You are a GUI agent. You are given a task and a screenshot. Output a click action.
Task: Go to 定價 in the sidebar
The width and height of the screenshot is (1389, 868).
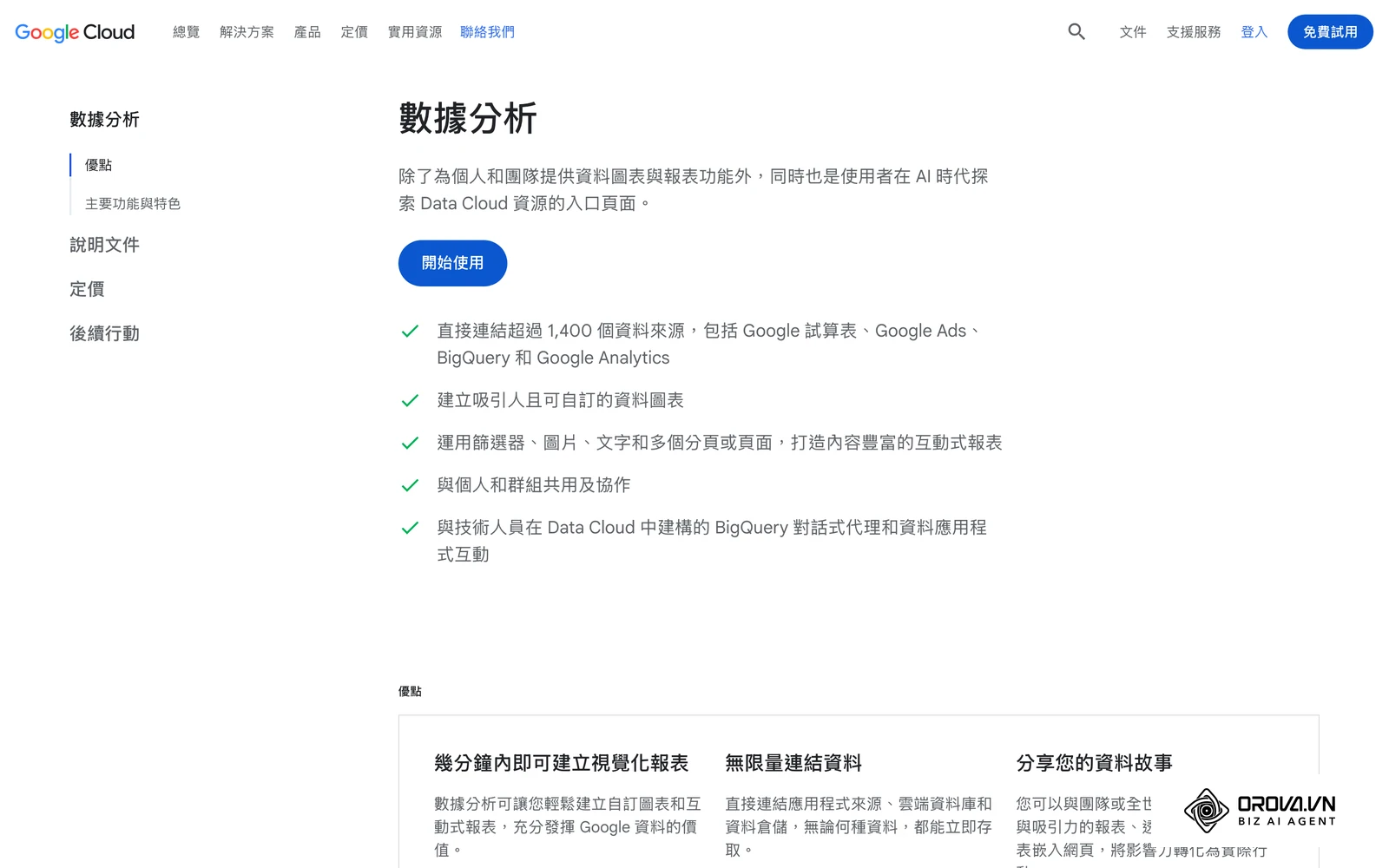click(x=87, y=289)
